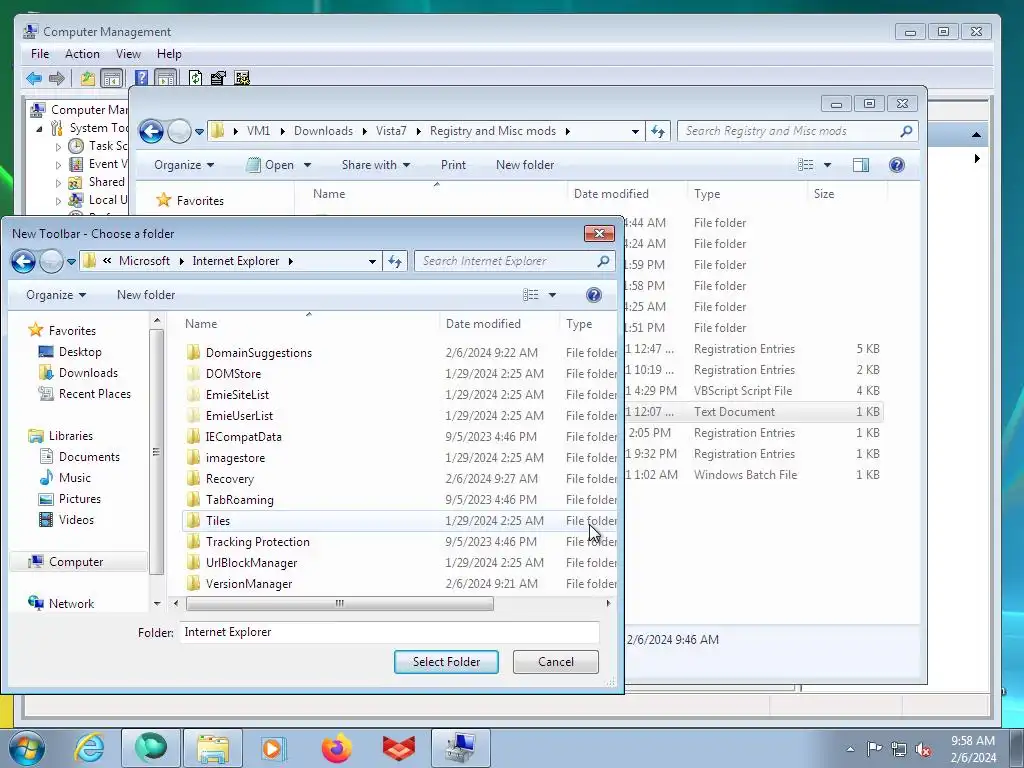Click Select Folder button
Viewport: 1024px width, 768px height.
pyautogui.click(x=446, y=662)
